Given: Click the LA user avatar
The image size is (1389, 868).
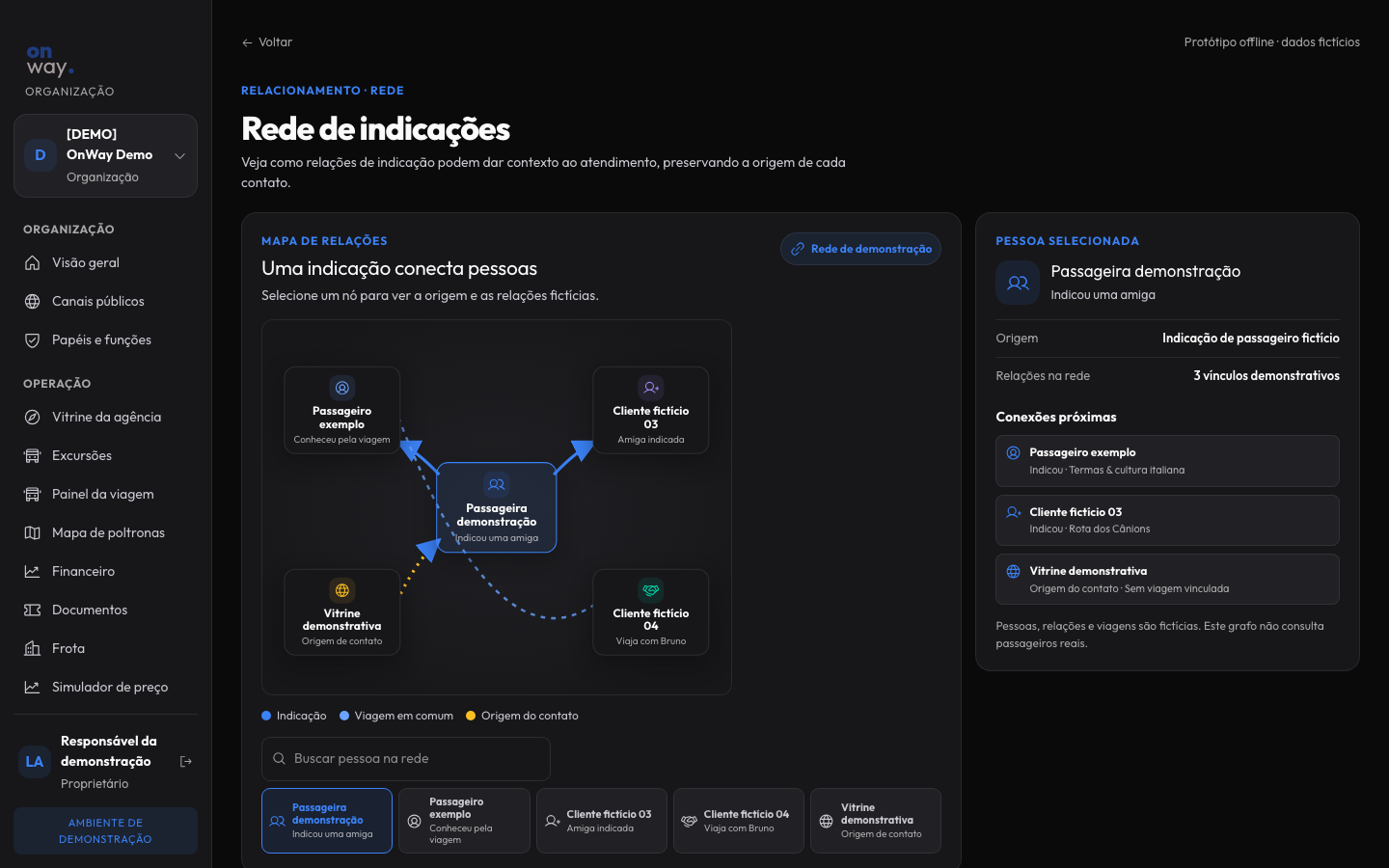Looking at the screenshot, I should pos(35,762).
